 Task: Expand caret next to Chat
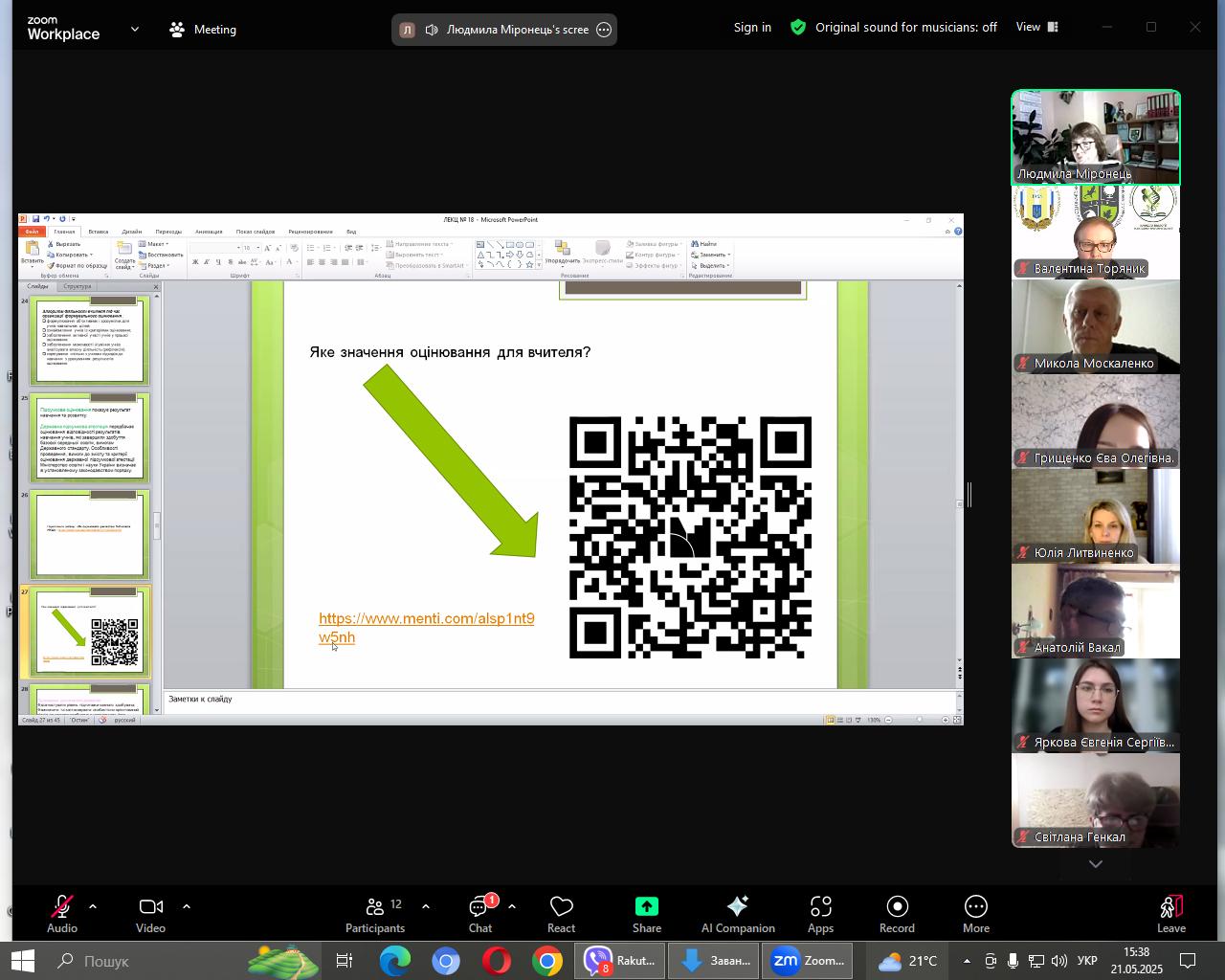pyautogui.click(x=512, y=906)
